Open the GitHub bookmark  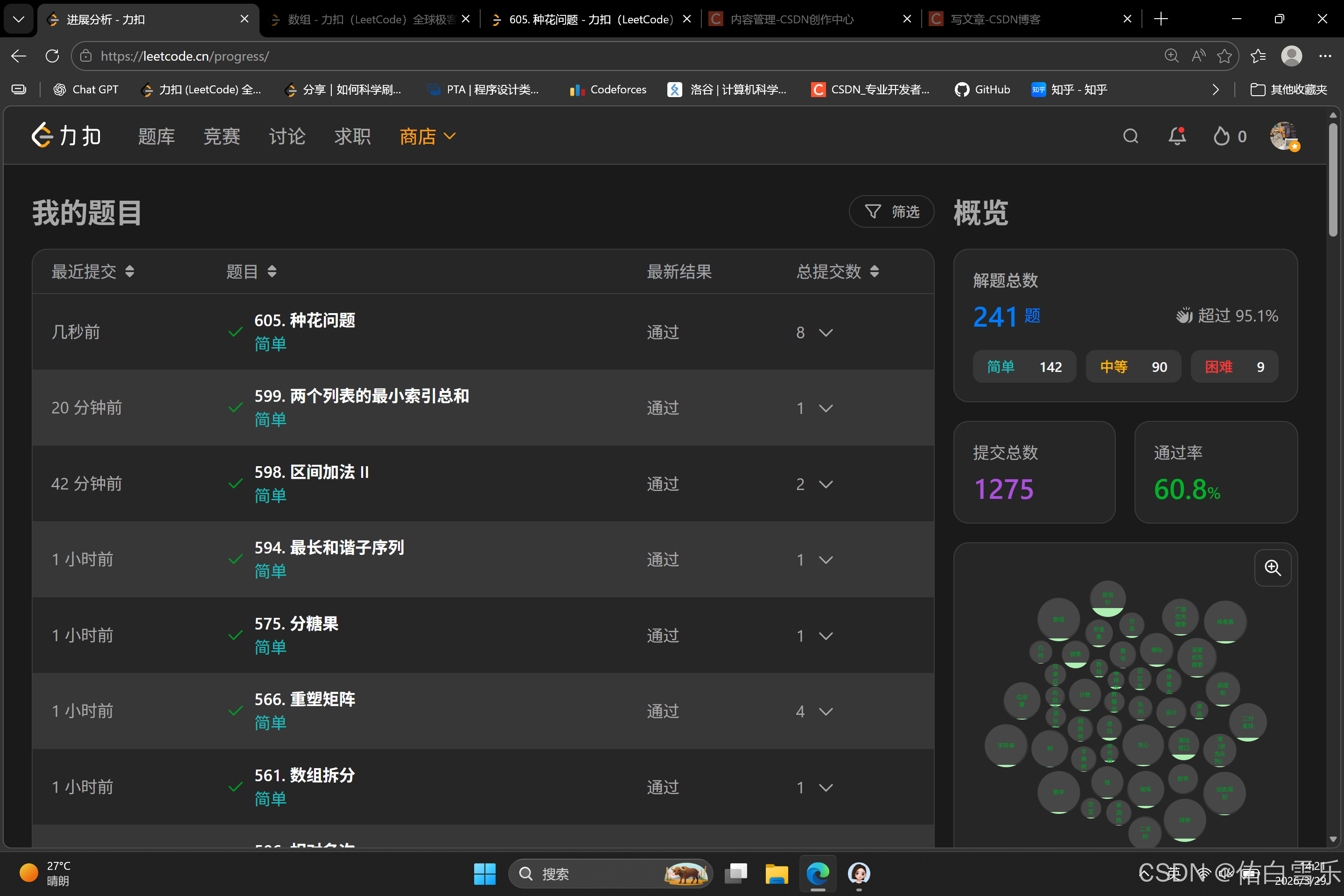click(x=982, y=89)
